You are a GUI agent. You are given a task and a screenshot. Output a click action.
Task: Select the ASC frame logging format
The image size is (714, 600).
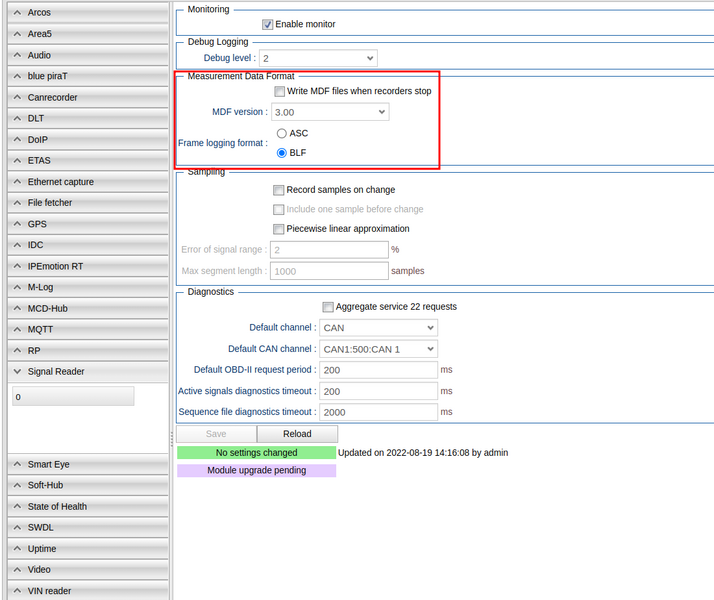282,133
